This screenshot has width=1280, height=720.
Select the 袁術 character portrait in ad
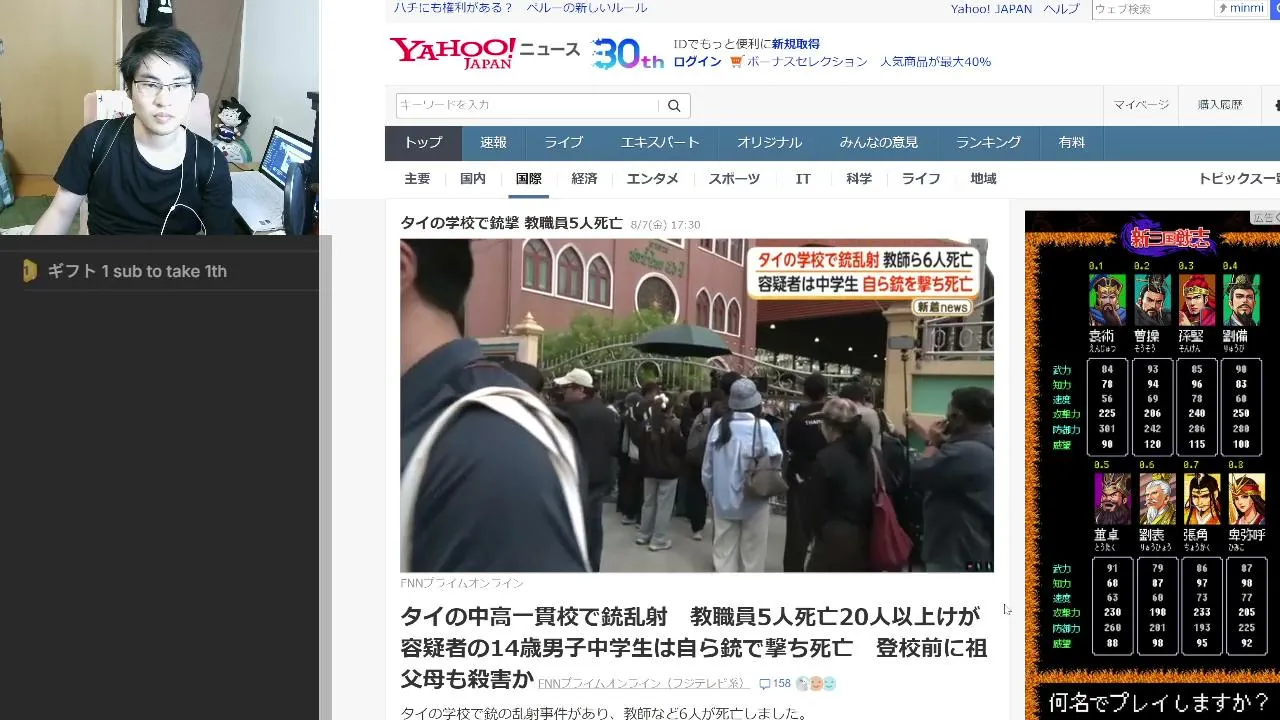point(1106,298)
